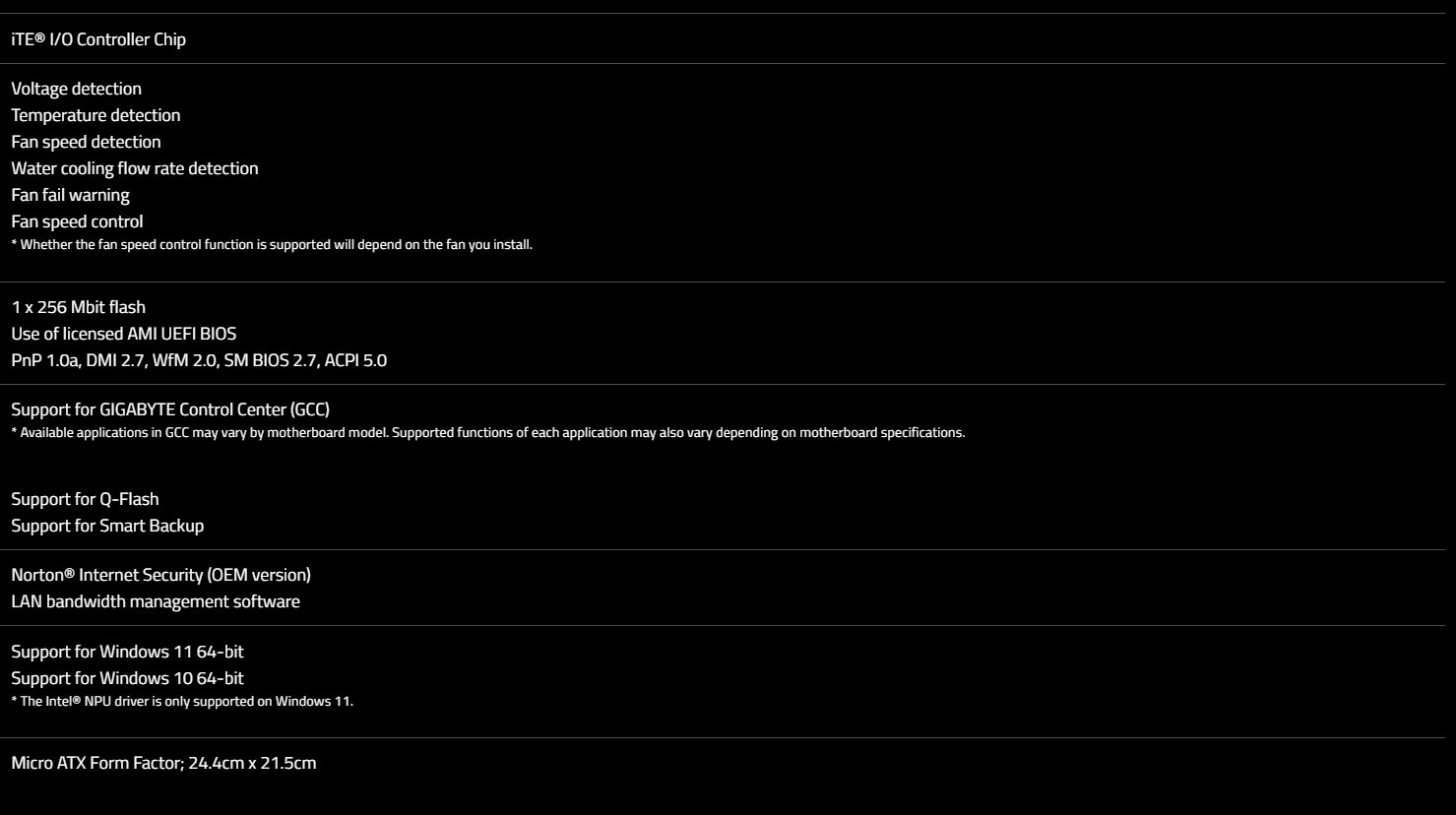Select the 1 x 256 Mbit flash text
The image size is (1456, 815).
point(79,307)
